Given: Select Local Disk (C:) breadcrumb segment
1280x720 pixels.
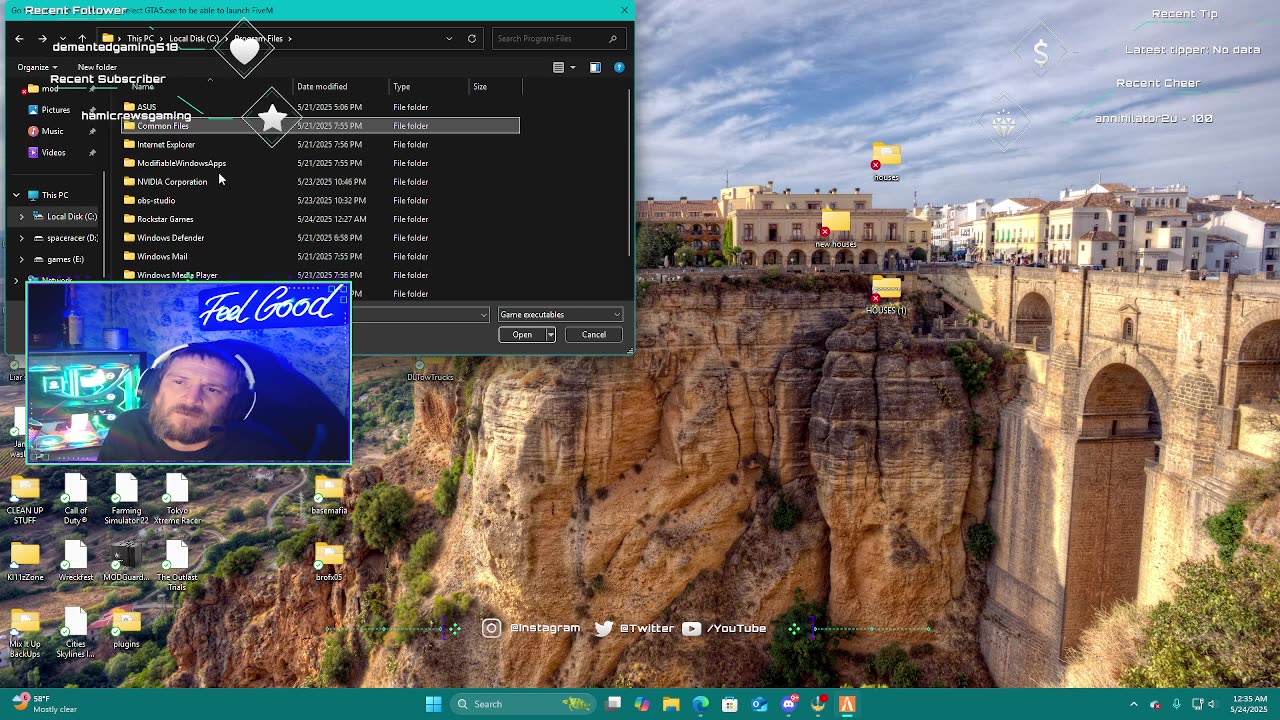Looking at the screenshot, I should 194,39.
